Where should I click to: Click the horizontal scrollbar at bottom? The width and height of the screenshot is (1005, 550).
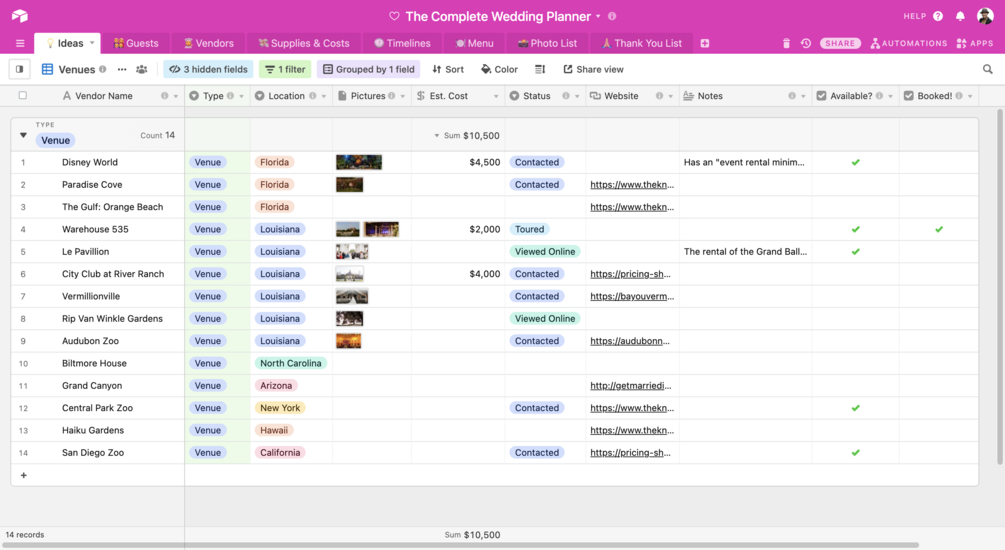tap(460, 546)
